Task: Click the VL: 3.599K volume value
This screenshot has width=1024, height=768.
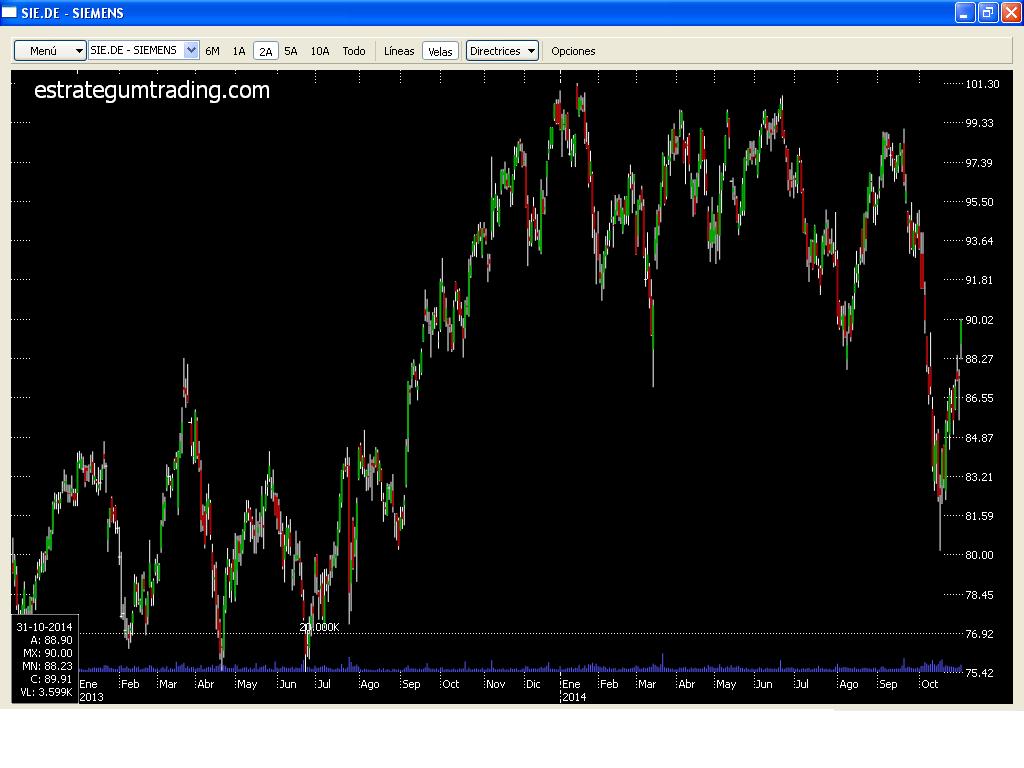Action: pos(46,692)
